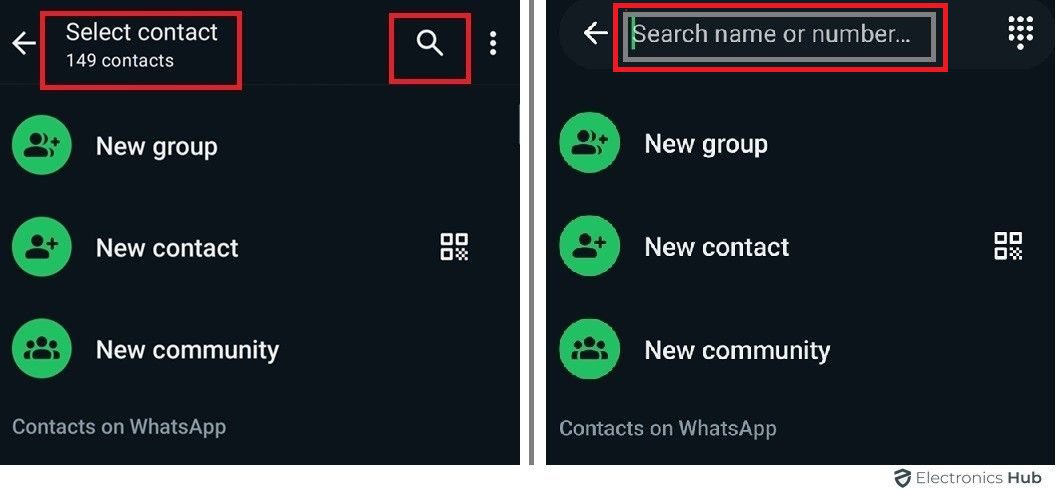The width and height of the screenshot is (1059, 490).
Task: Tap the New contact avatar icon on left
Action: click(x=42, y=247)
